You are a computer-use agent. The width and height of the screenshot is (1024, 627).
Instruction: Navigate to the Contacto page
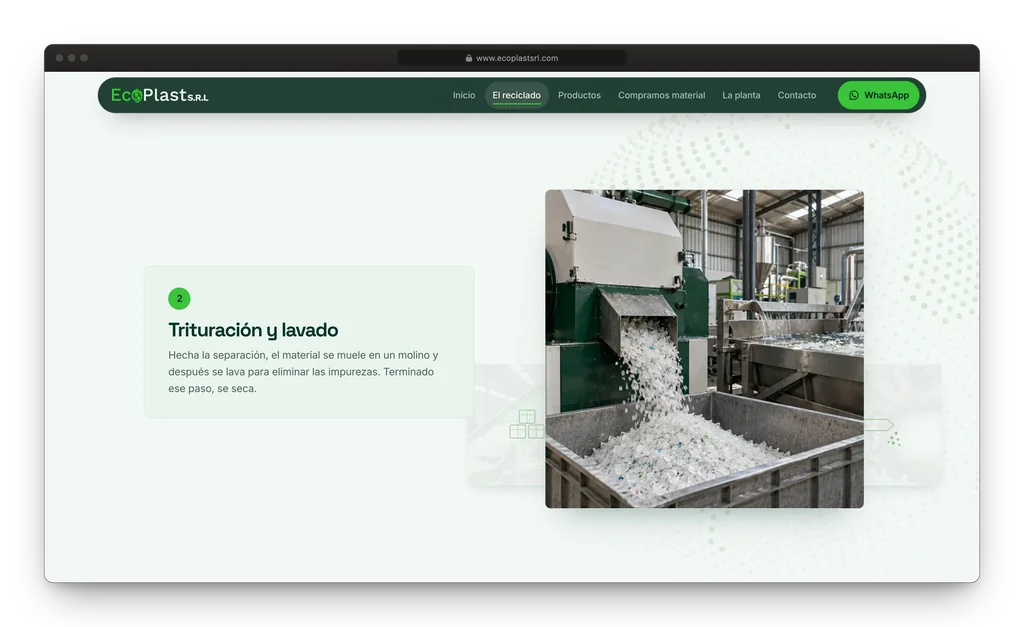click(797, 95)
